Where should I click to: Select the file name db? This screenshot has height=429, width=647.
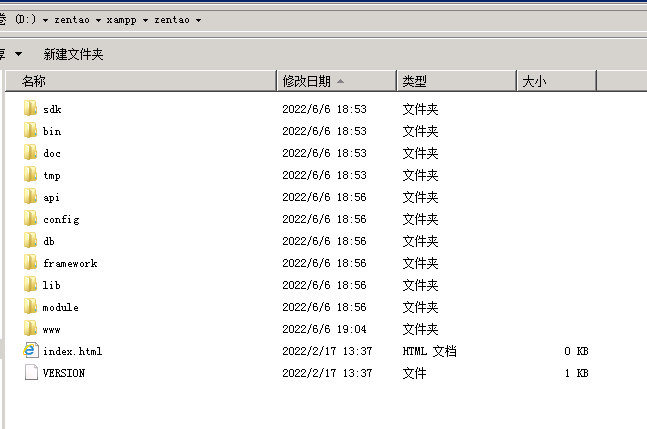coord(49,241)
